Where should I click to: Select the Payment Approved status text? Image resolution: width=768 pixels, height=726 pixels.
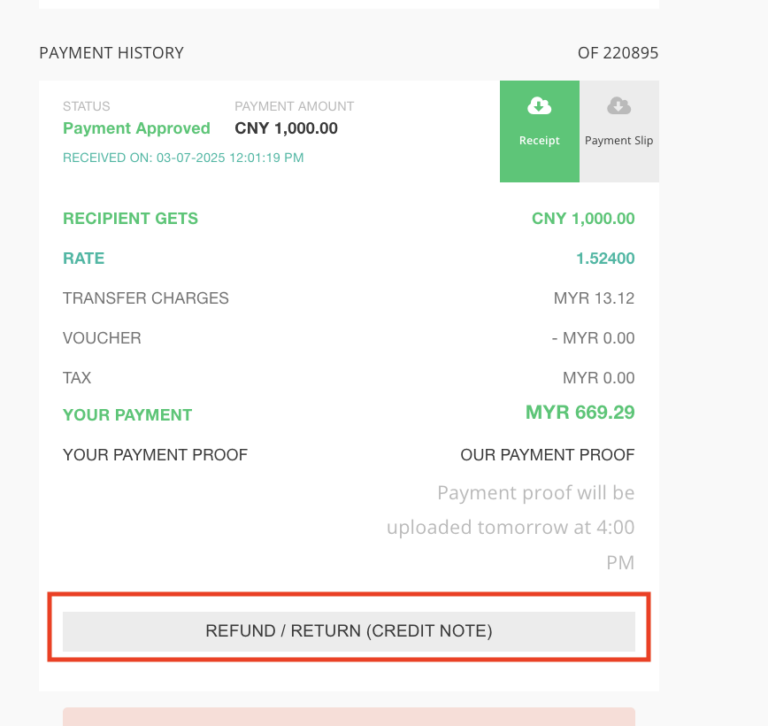point(137,128)
